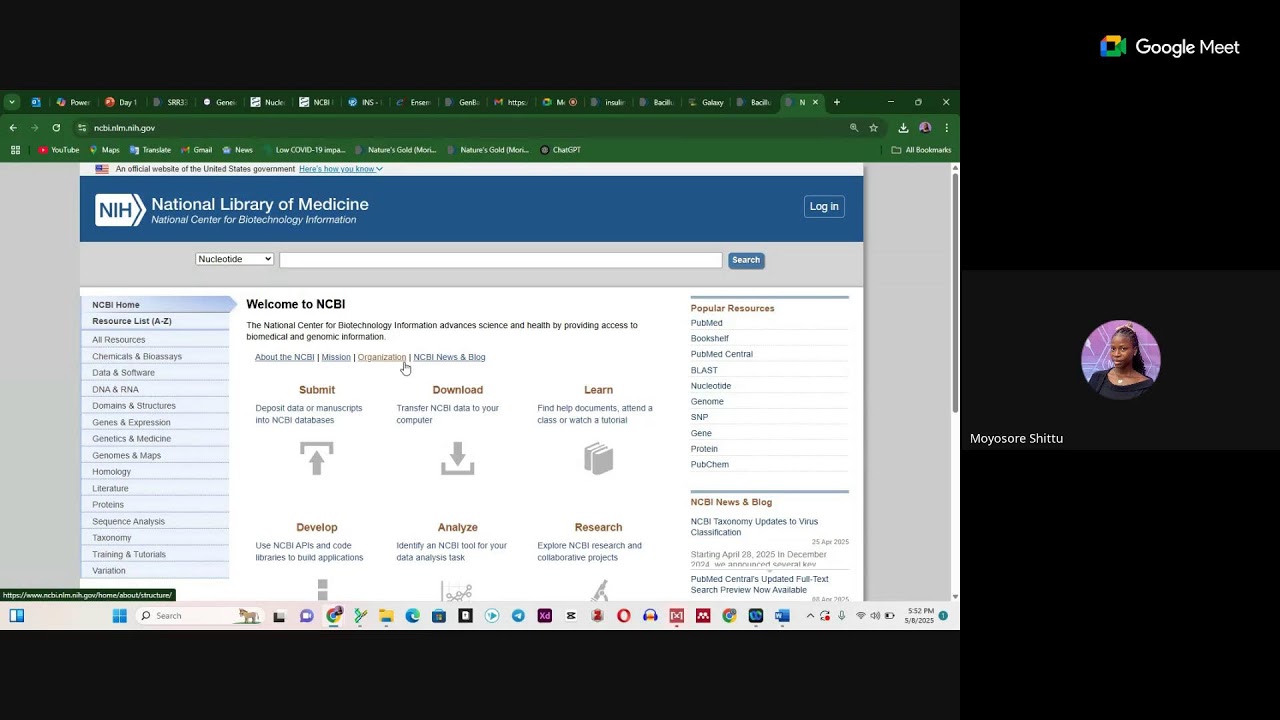Open the BLAST popular resource link
This screenshot has width=1280, height=720.
704,370
